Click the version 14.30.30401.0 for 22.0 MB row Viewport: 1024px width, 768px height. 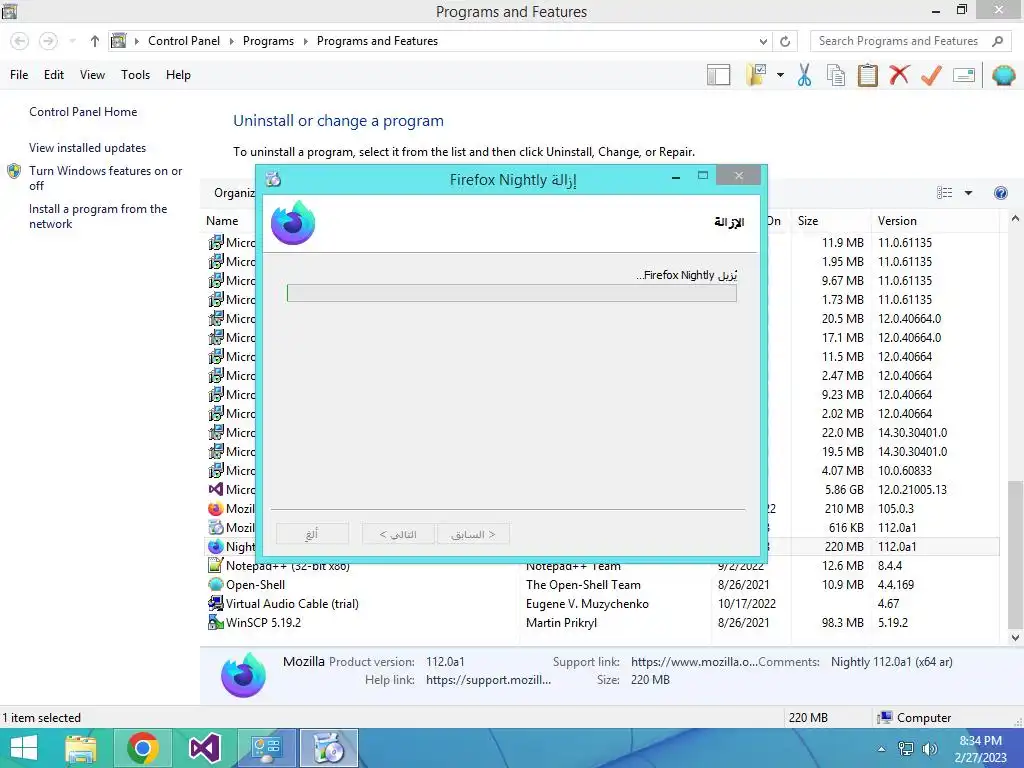(x=912, y=433)
